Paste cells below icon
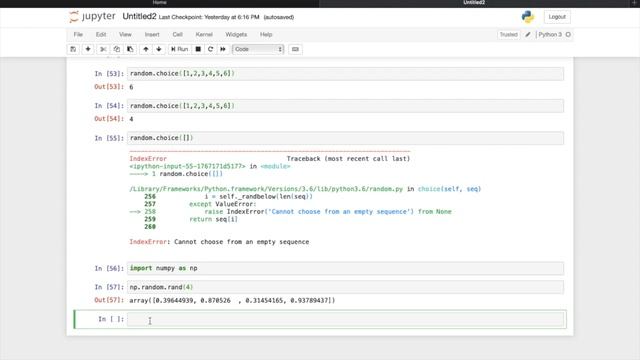Viewport: 640px width, 360px height. click(130, 49)
